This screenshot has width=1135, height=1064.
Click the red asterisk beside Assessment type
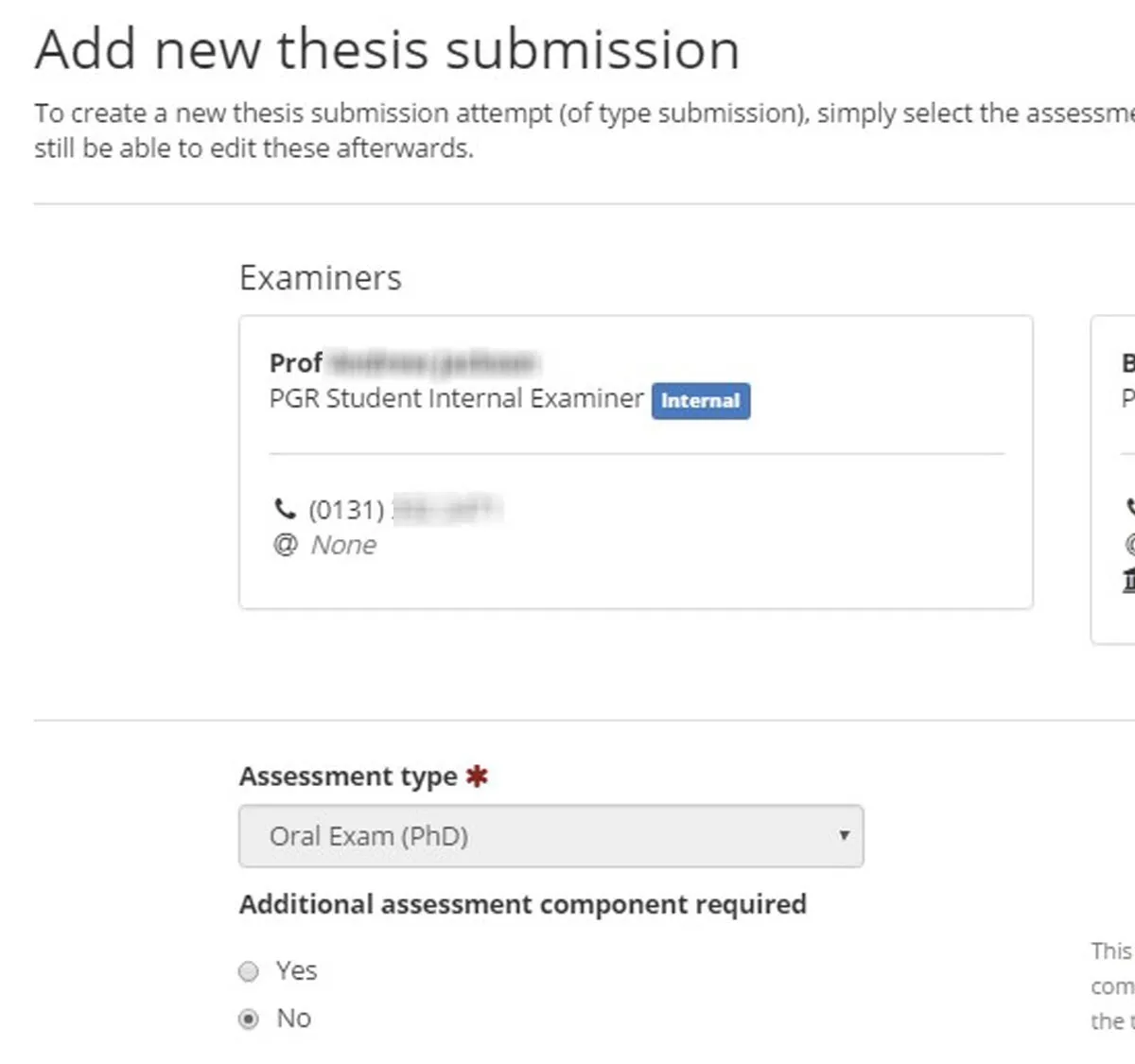click(477, 775)
